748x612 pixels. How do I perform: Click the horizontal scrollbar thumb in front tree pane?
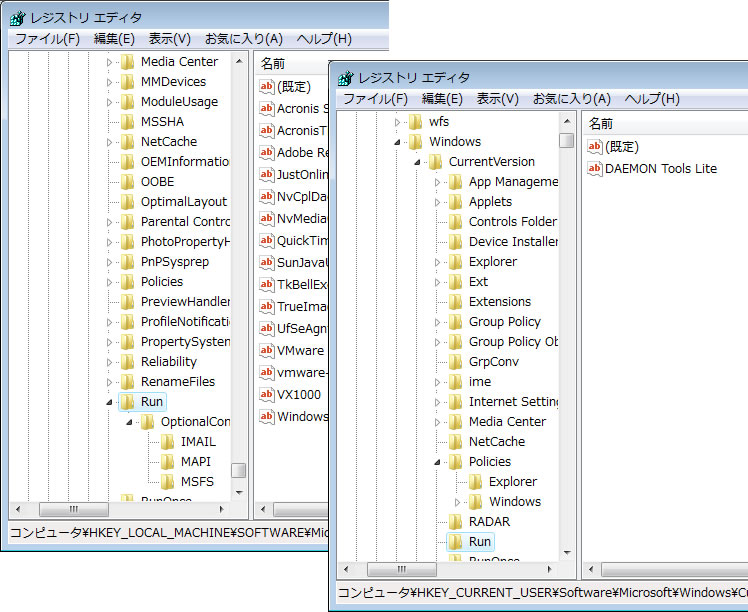(395, 569)
